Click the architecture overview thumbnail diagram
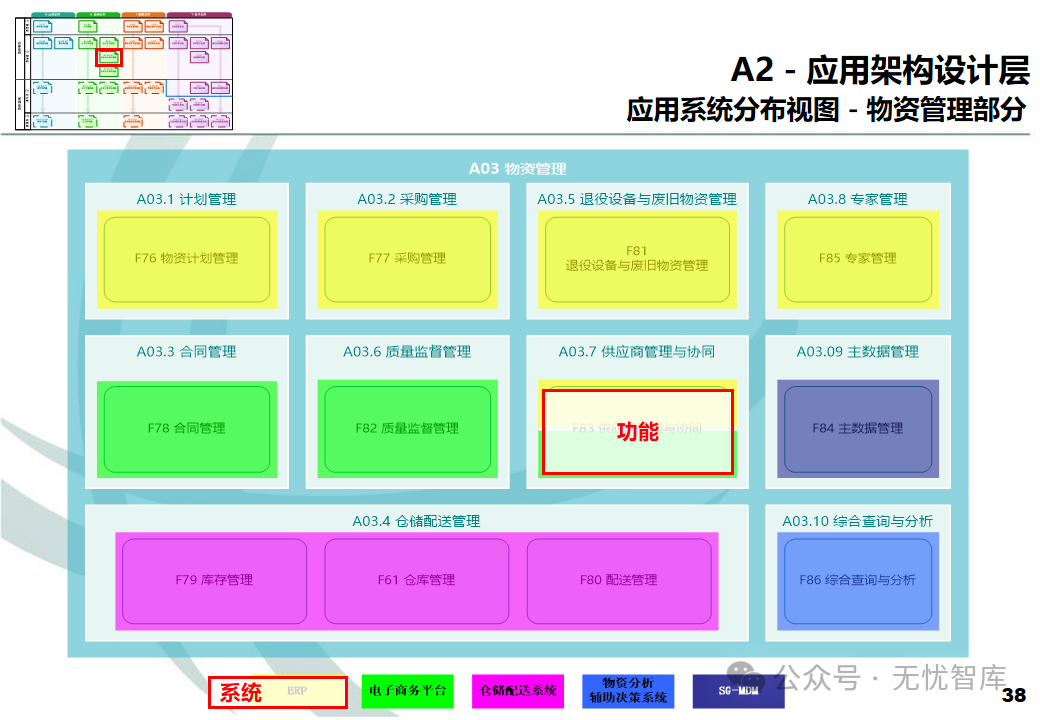The height and width of the screenshot is (720, 1040). click(x=124, y=71)
